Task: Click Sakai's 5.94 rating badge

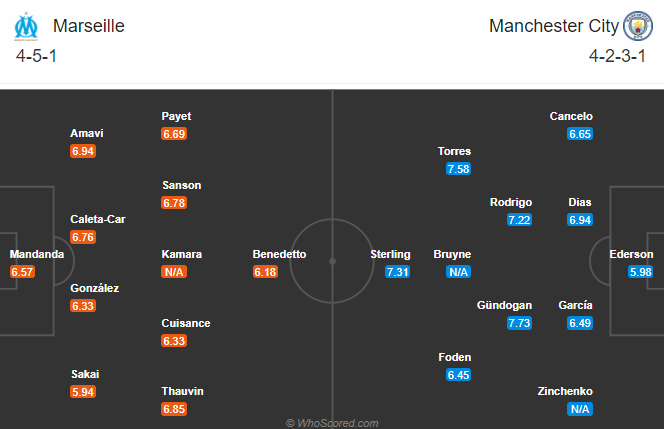Action: 83,392
